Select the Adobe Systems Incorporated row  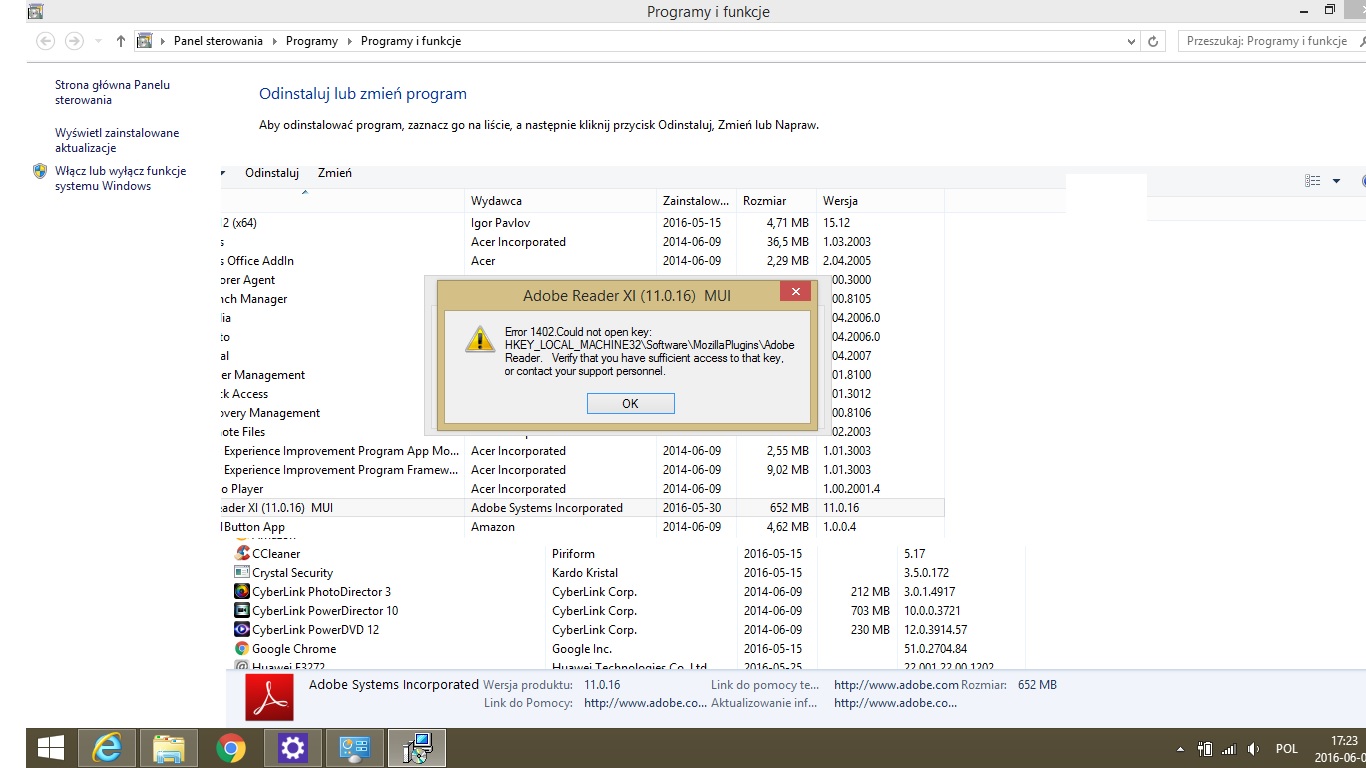click(582, 508)
